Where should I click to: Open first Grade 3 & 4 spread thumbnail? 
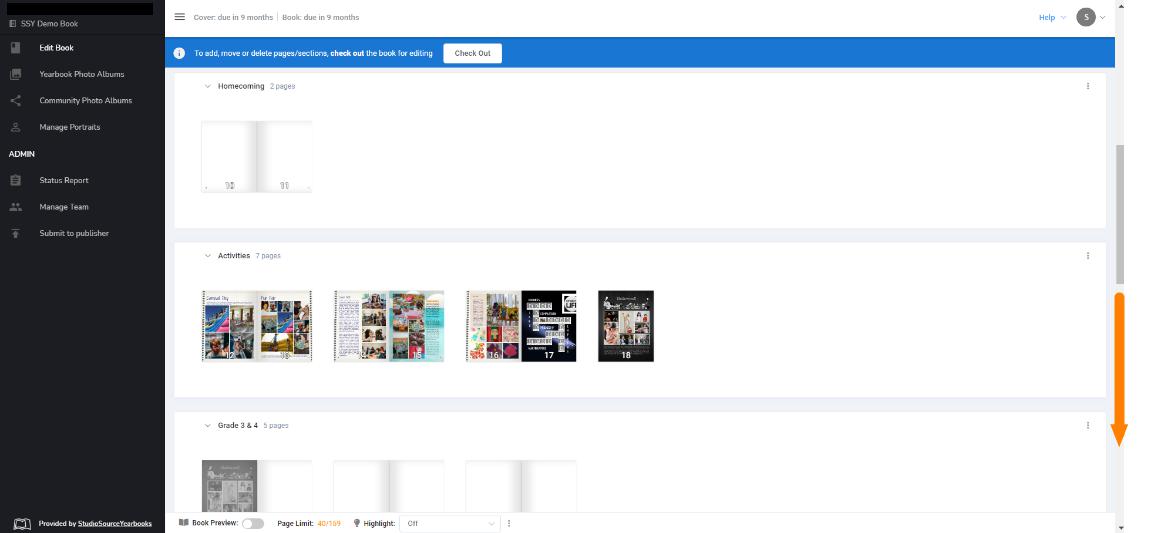(x=257, y=486)
